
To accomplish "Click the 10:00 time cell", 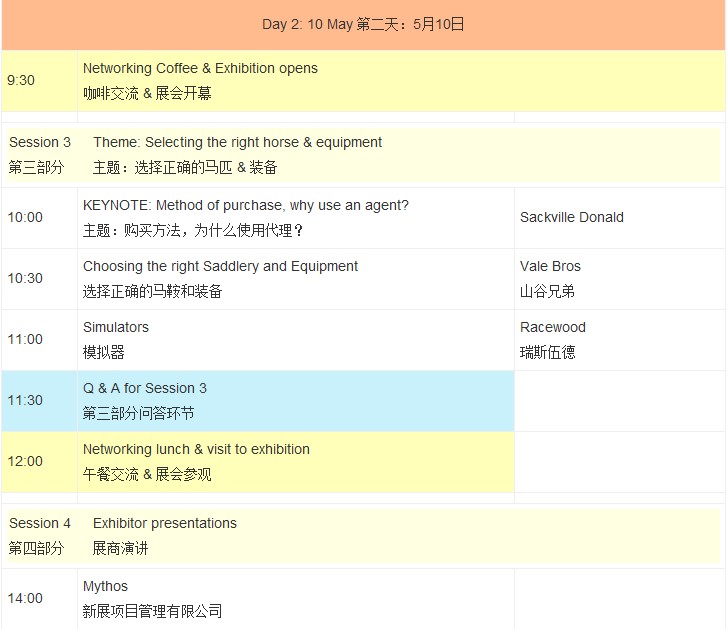I will (25, 218).
